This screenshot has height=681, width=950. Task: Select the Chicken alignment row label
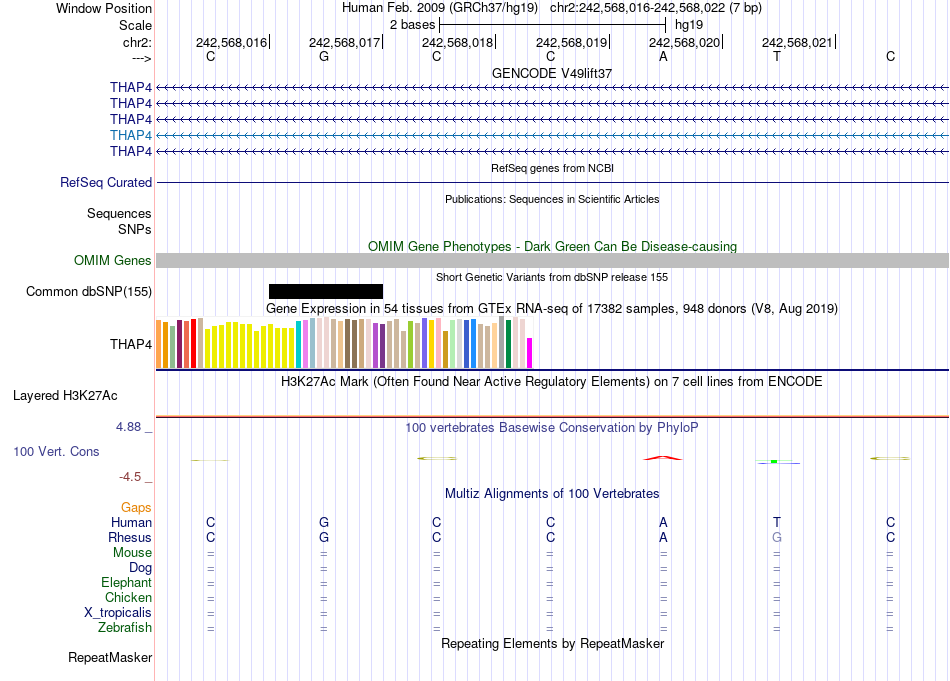click(x=128, y=597)
